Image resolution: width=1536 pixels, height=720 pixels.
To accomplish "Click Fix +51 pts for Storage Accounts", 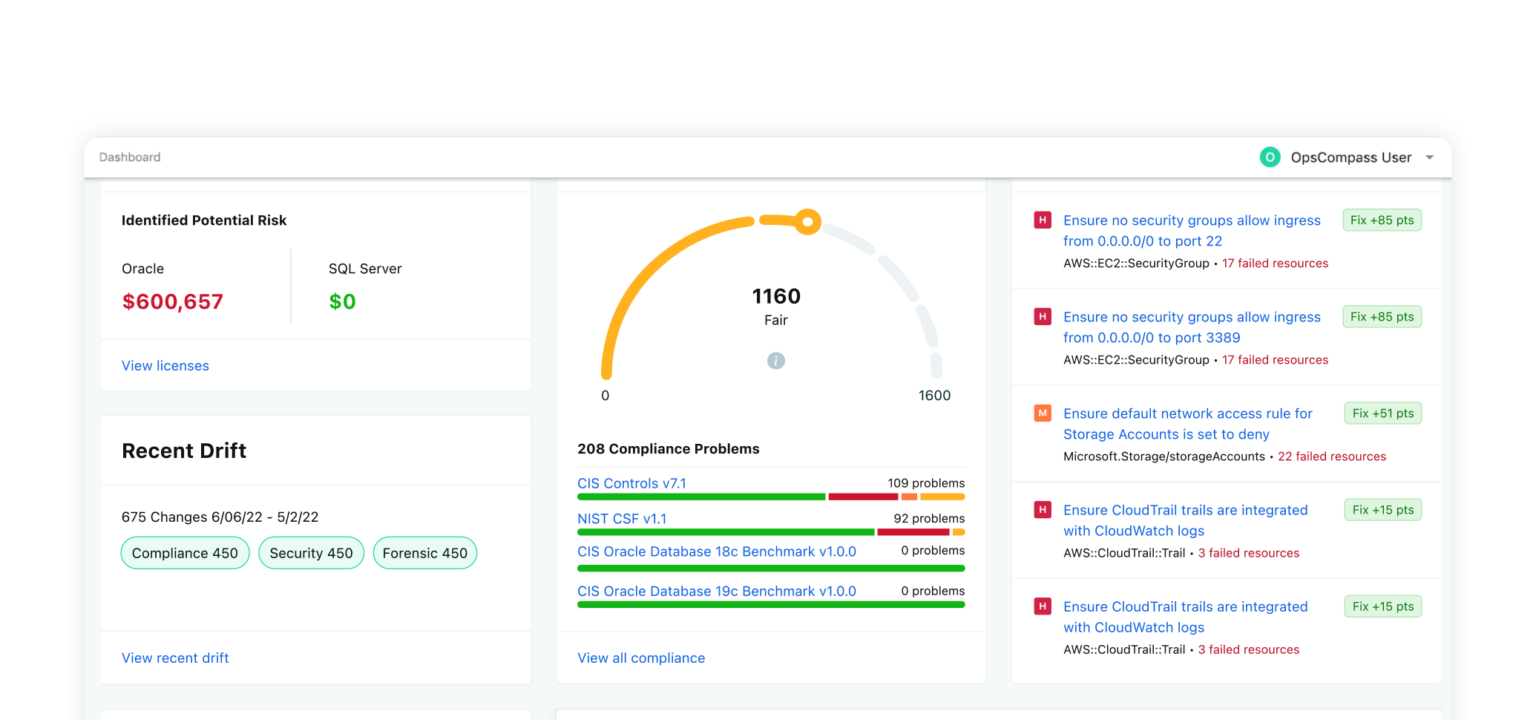I will pyautogui.click(x=1382, y=413).
